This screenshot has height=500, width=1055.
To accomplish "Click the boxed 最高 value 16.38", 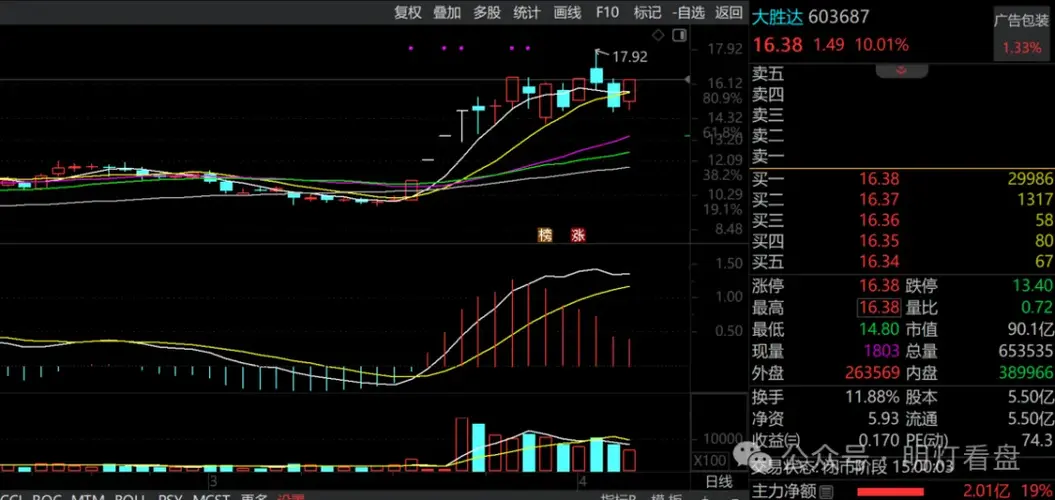I will coord(879,308).
